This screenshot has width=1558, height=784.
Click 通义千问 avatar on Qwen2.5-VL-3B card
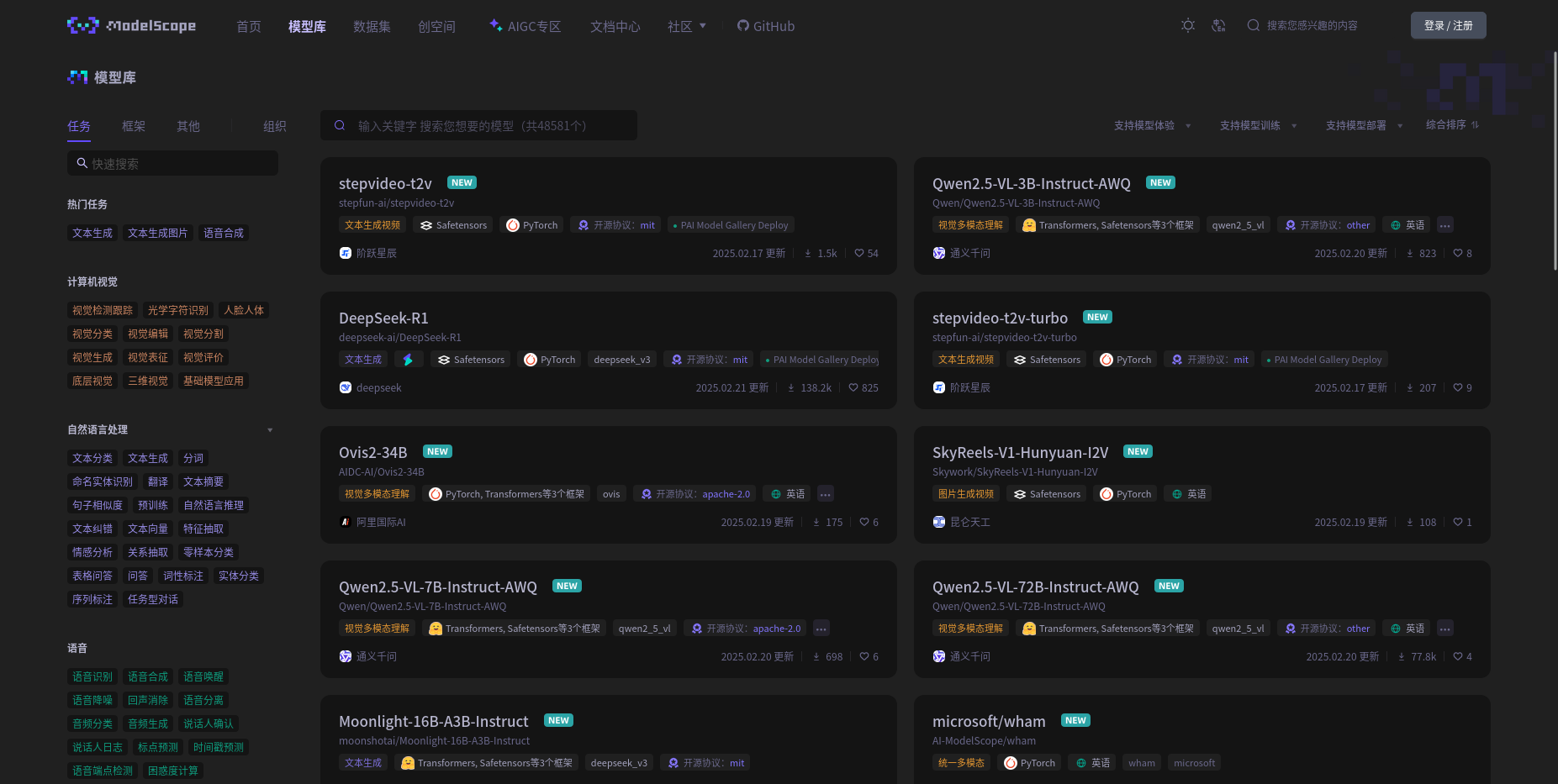[x=939, y=253]
